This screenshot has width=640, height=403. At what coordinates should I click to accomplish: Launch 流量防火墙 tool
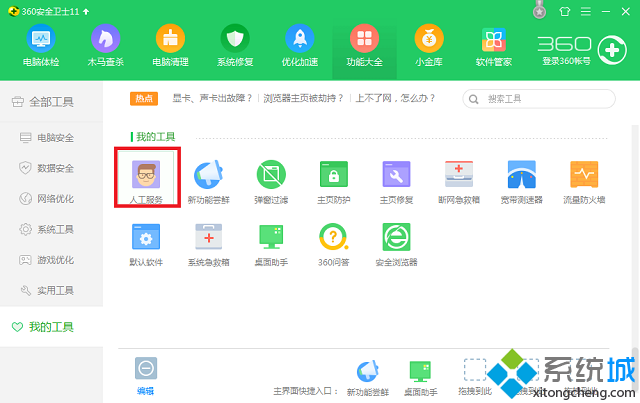pyautogui.click(x=584, y=181)
